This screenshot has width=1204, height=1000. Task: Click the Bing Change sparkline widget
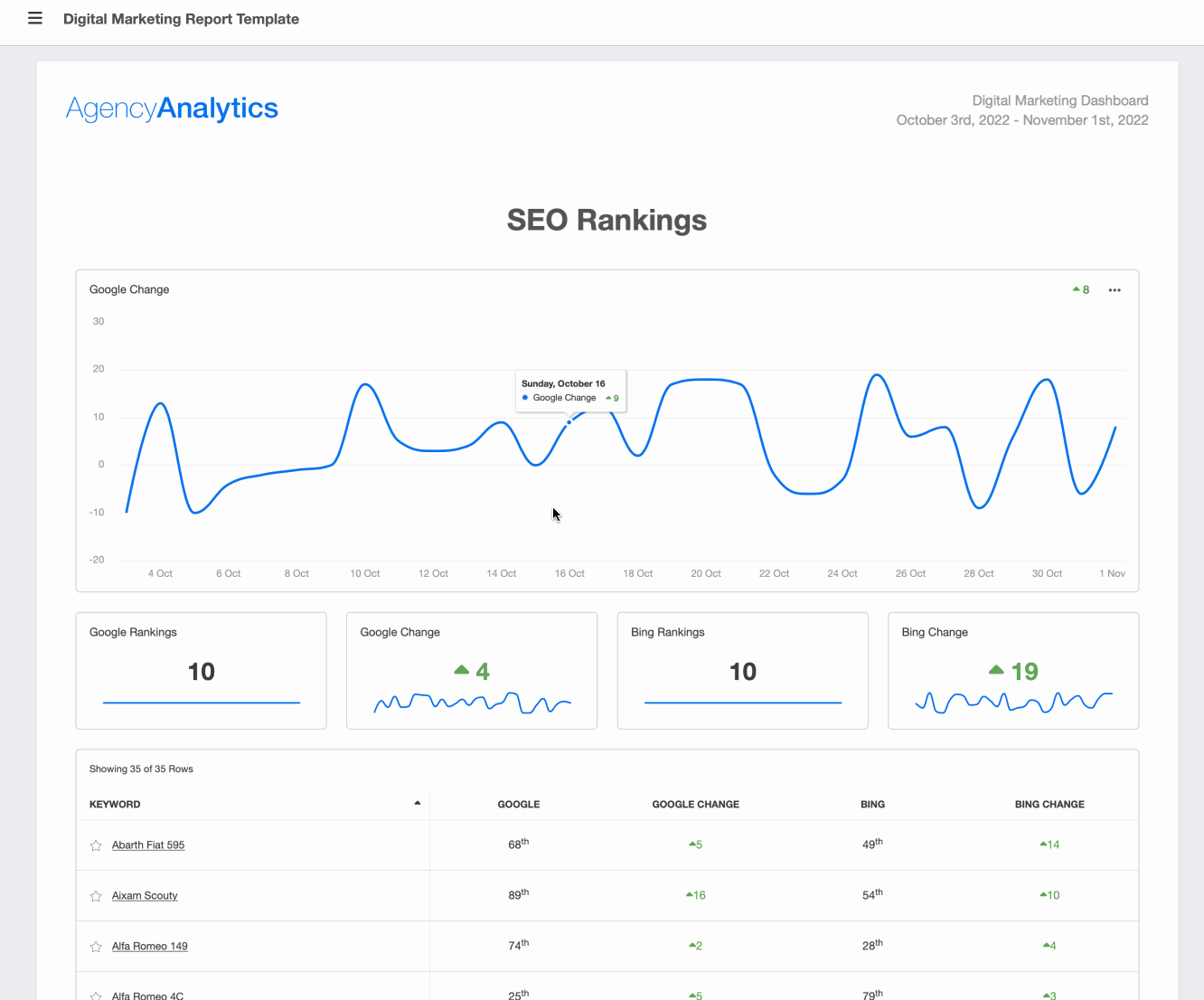[1013, 701]
